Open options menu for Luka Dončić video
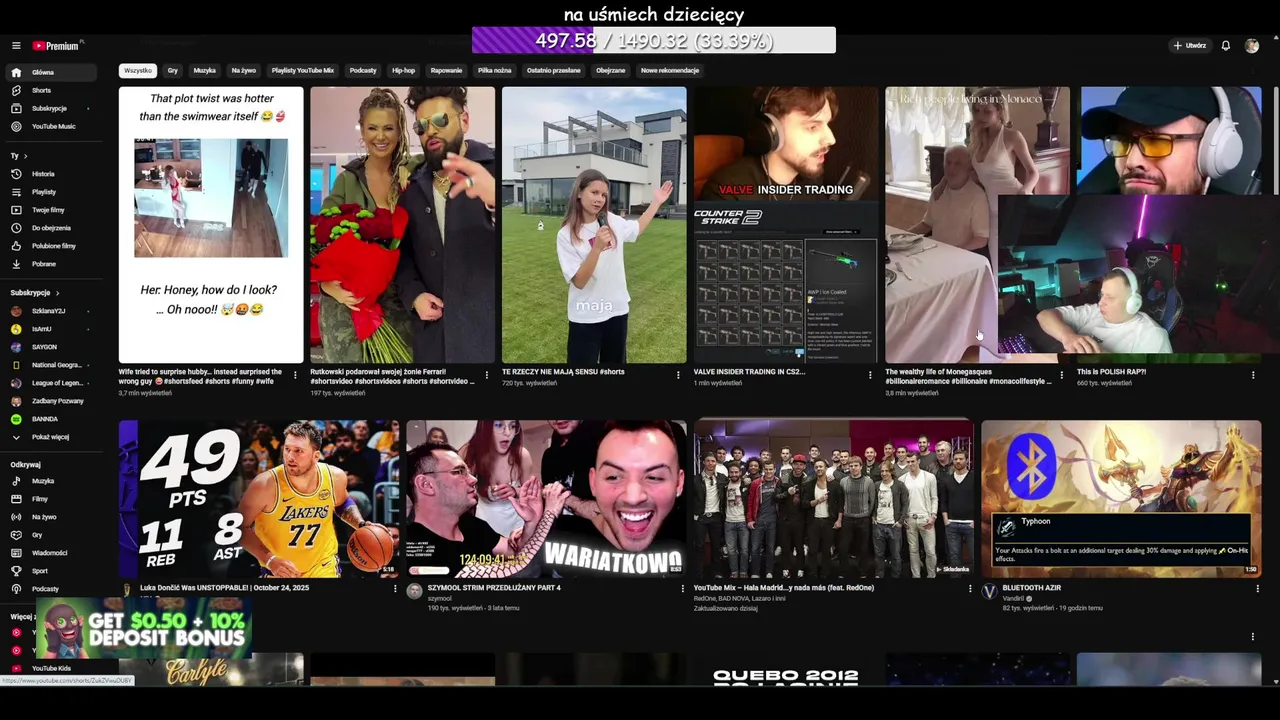Image resolution: width=1280 pixels, height=720 pixels. pos(395,589)
